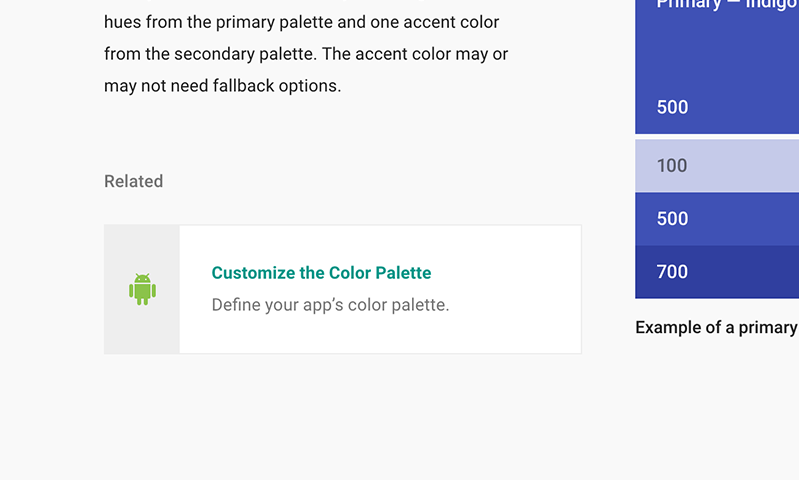This screenshot has height=480, width=799.
Task: Click the "Example of a primary" caption
Action: coord(716,327)
